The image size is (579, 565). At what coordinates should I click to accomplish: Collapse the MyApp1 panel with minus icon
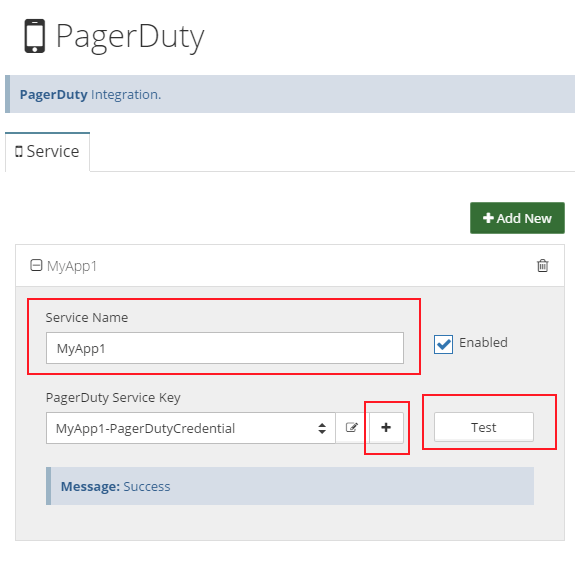click(x=36, y=265)
